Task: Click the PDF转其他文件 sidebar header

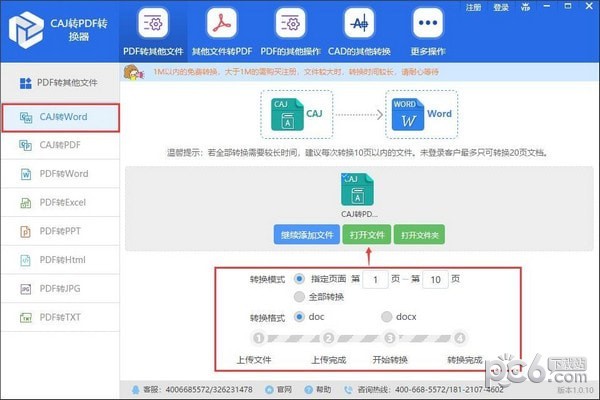Action: pos(61,83)
